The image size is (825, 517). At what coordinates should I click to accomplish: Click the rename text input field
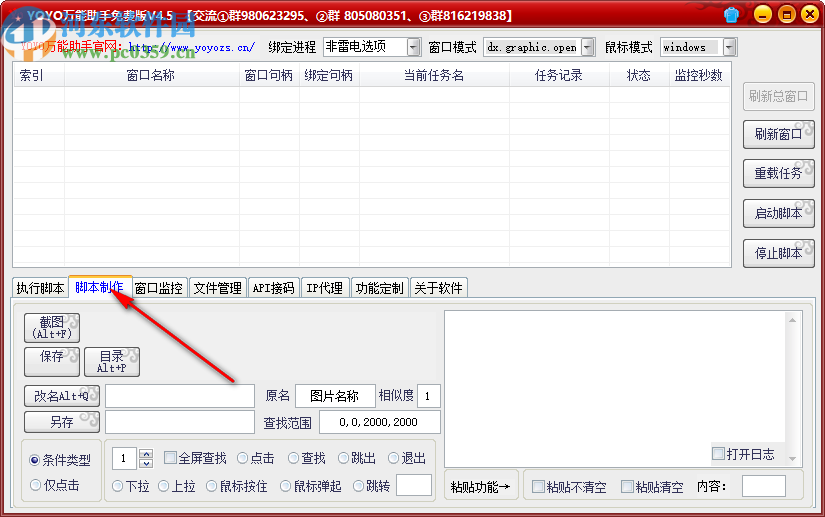pyautogui.click(x=180, y=396)
